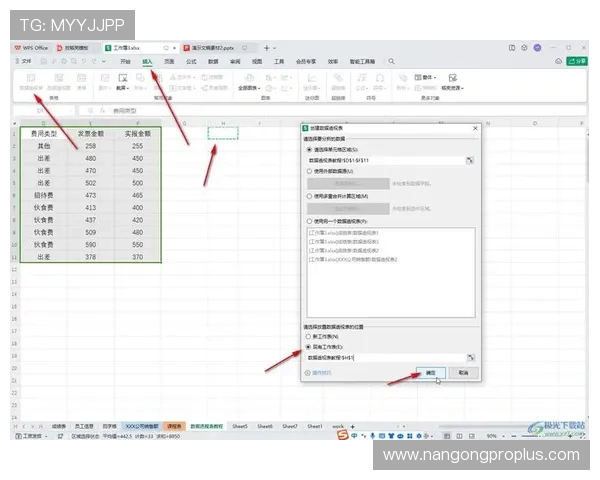Click the add new sheet plus icon

point(353,426)
